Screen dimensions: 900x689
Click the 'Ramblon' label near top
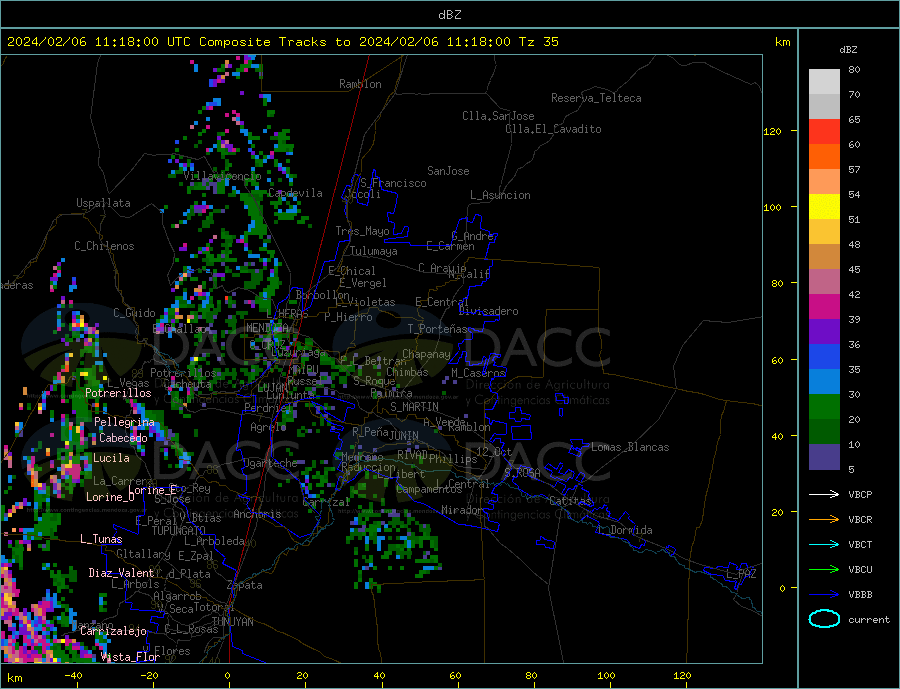point(360,84)
